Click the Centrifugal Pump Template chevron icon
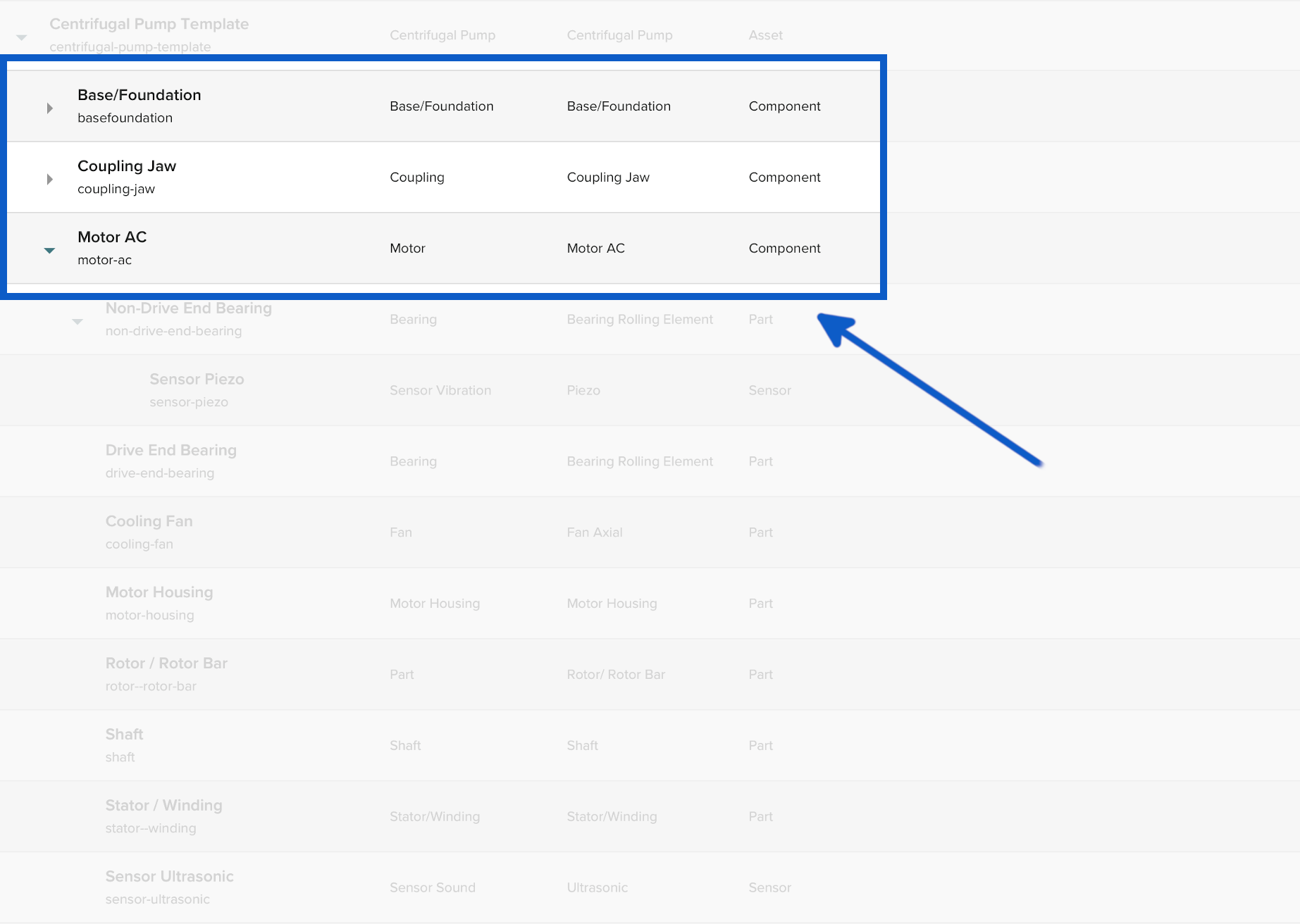The image size is (1300, 924). pyautogui.click(x=22, y=36)
